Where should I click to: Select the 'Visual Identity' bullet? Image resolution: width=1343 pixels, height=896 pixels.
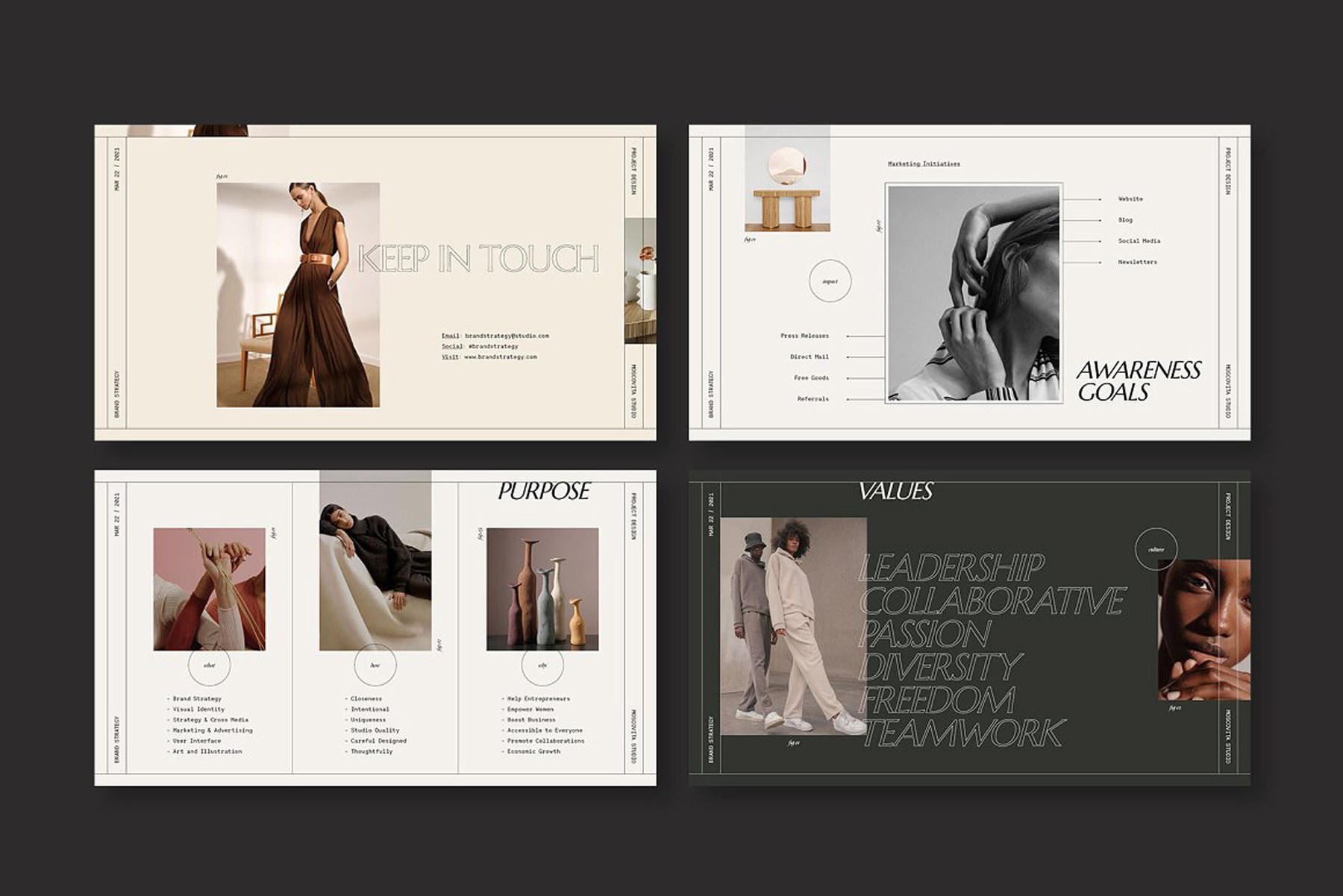(x=195, y=709)
